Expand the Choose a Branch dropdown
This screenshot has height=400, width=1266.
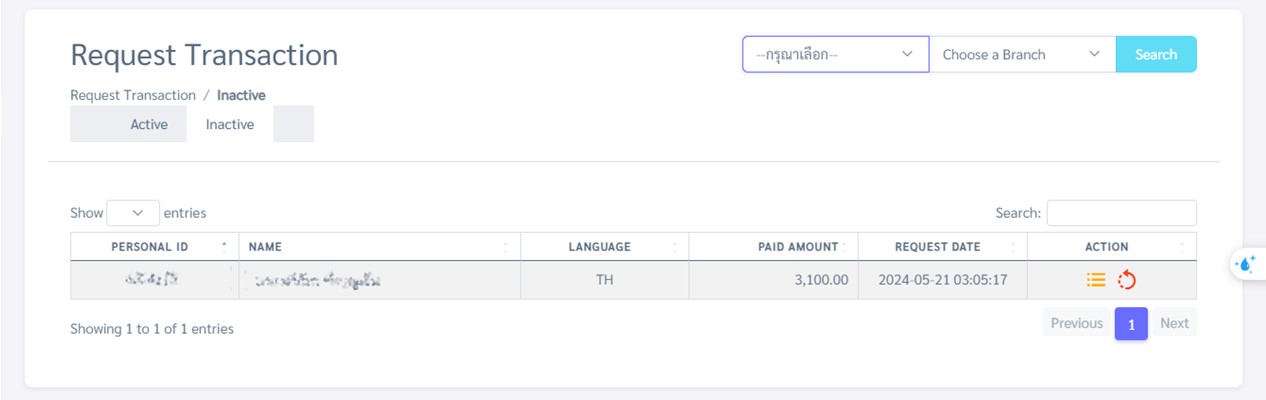pos(1021,55)
